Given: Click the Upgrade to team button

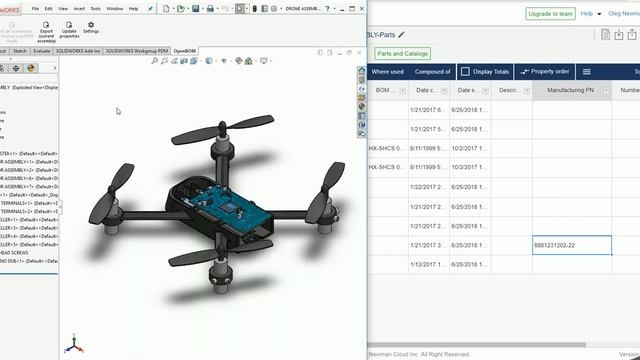Looking at the screenshot, I should click(550, 14).
